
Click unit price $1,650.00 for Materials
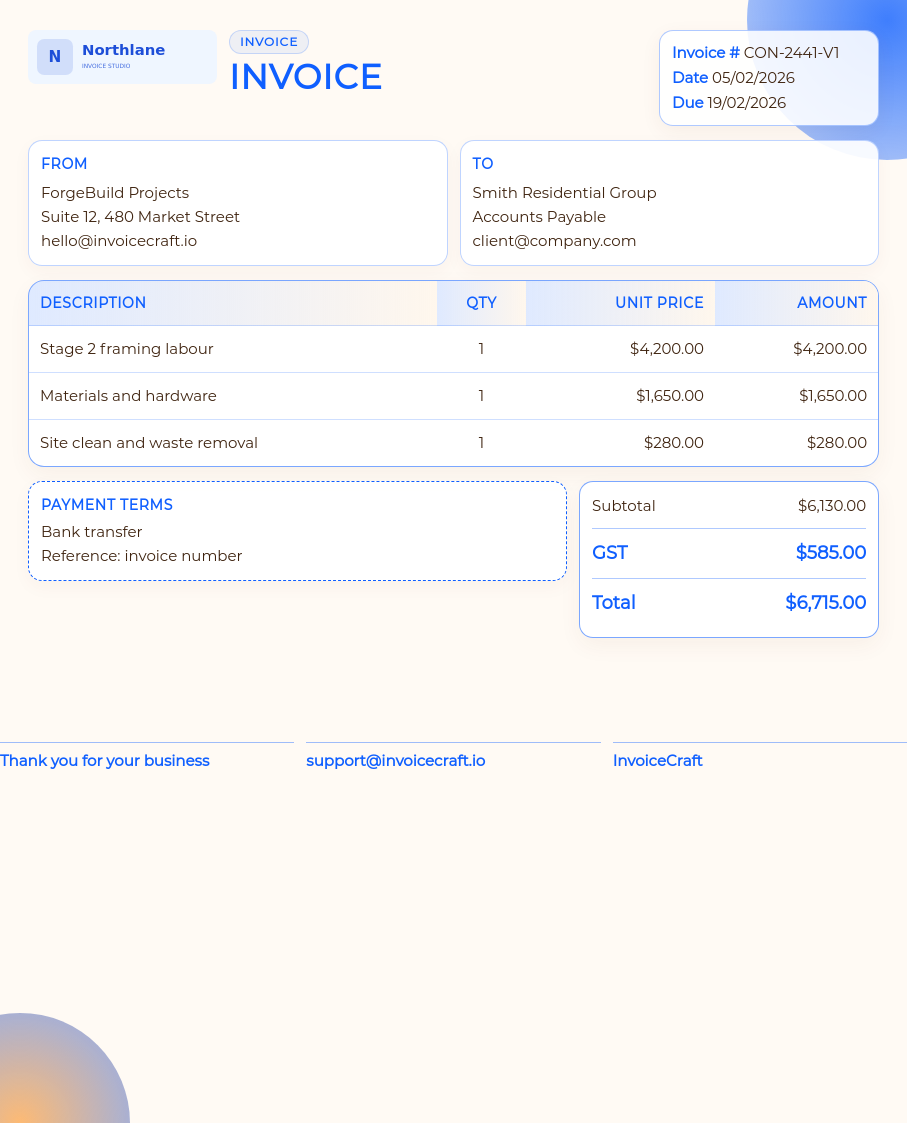click(670, 395)
